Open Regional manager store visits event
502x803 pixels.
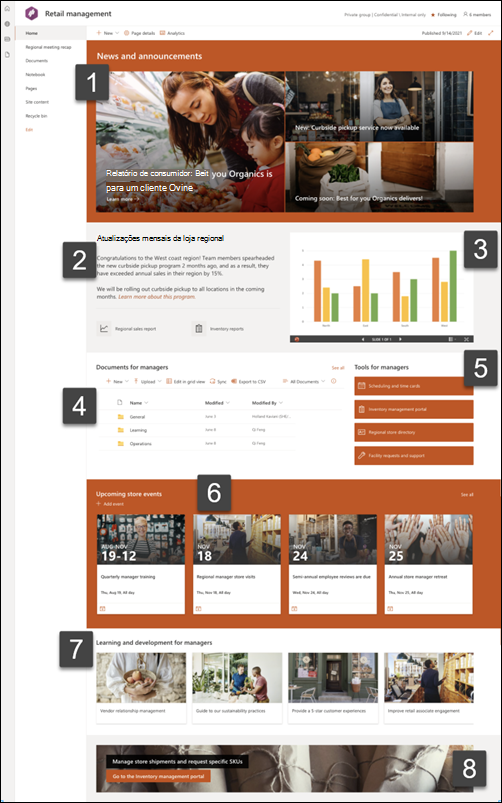(x=237, y=564)
